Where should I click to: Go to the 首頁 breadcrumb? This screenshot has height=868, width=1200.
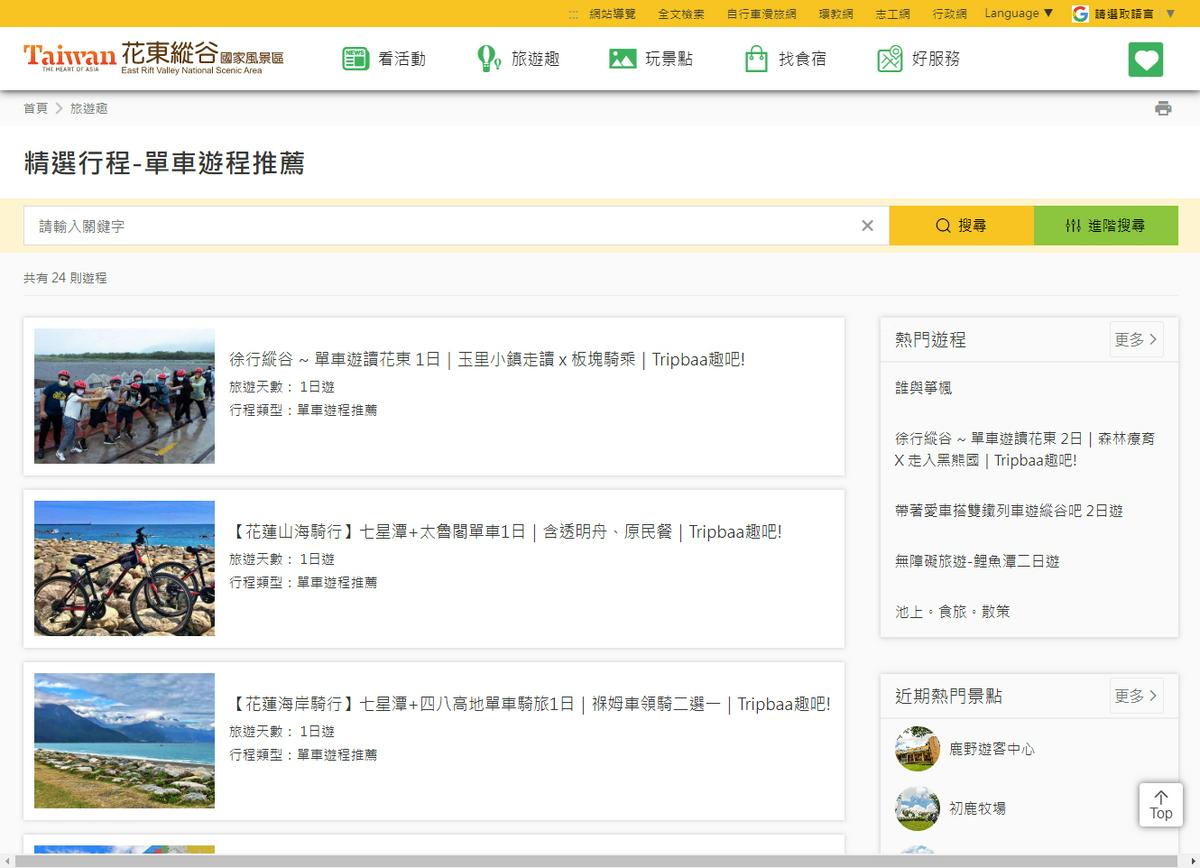[36, 108]
